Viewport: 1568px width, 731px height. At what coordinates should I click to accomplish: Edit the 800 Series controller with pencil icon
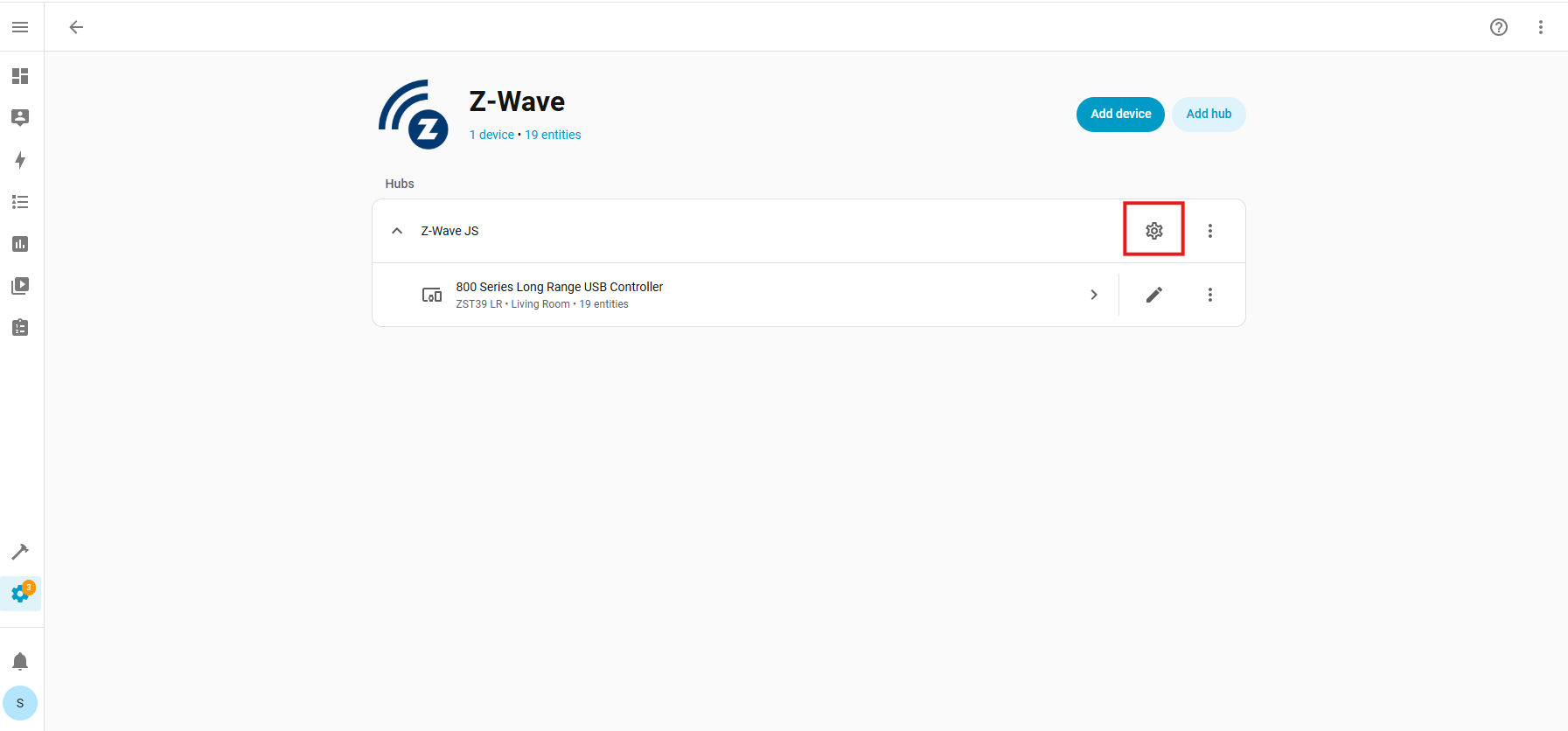1154,295
